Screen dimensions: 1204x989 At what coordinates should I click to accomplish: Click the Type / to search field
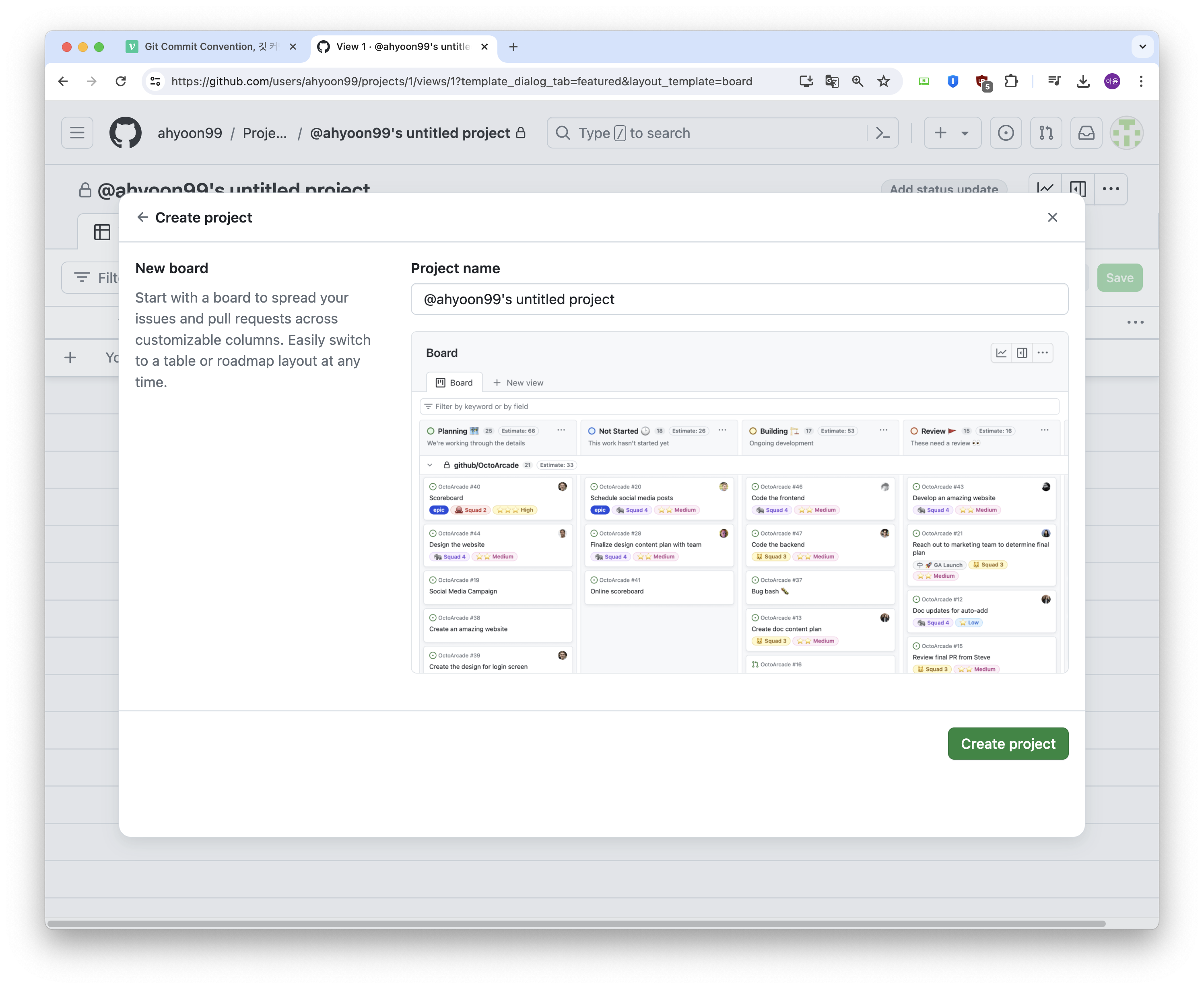point(707,133)
